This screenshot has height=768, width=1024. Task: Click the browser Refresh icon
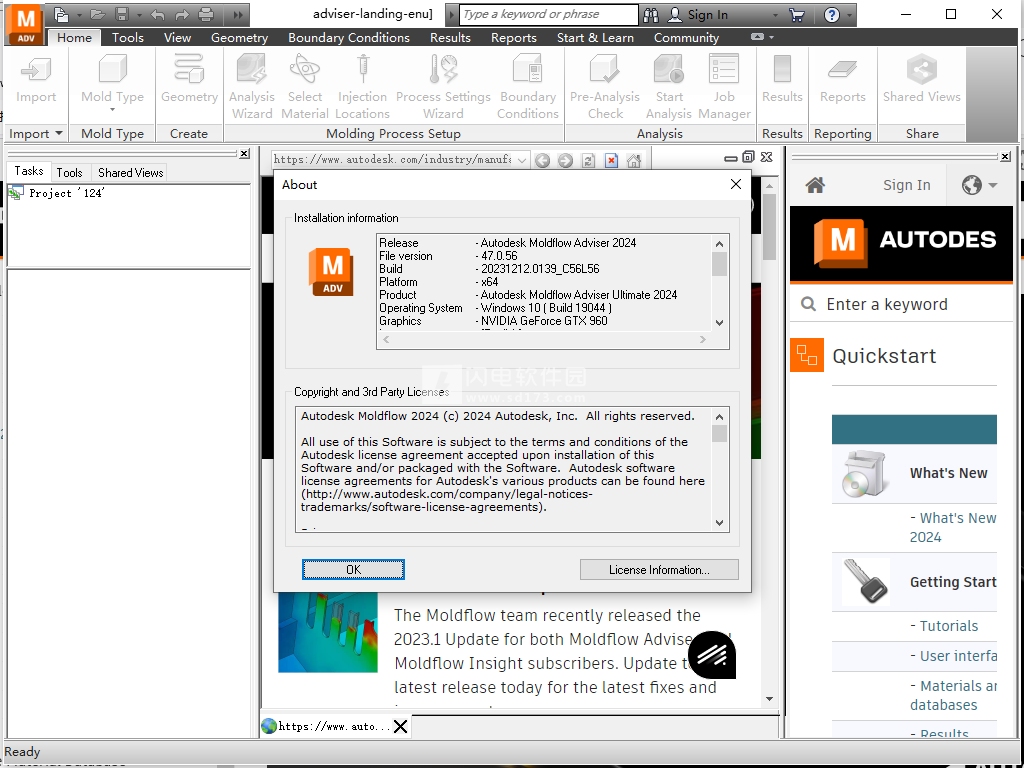coord(588,161)
